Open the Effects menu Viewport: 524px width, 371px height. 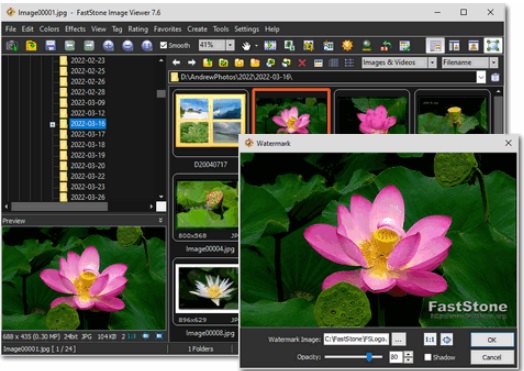point(75,29)
